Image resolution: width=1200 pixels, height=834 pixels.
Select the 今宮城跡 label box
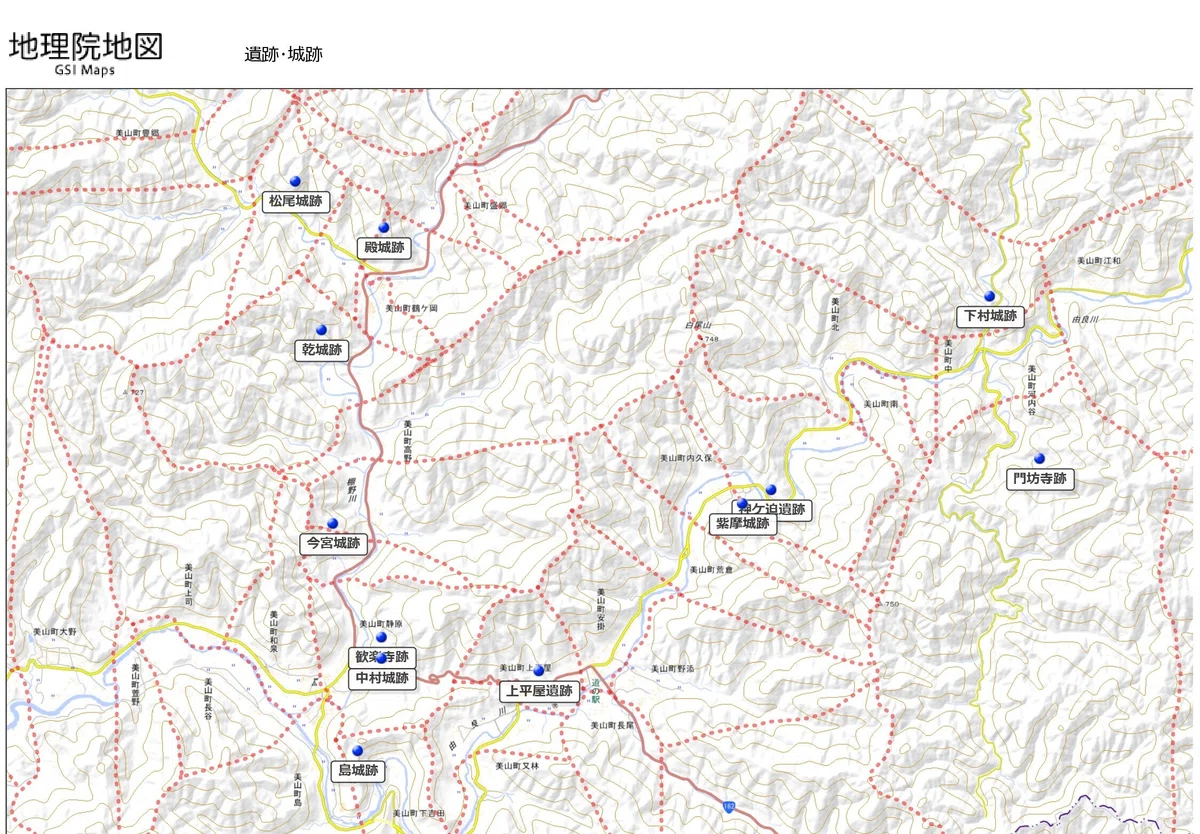(x=333, y=543)
